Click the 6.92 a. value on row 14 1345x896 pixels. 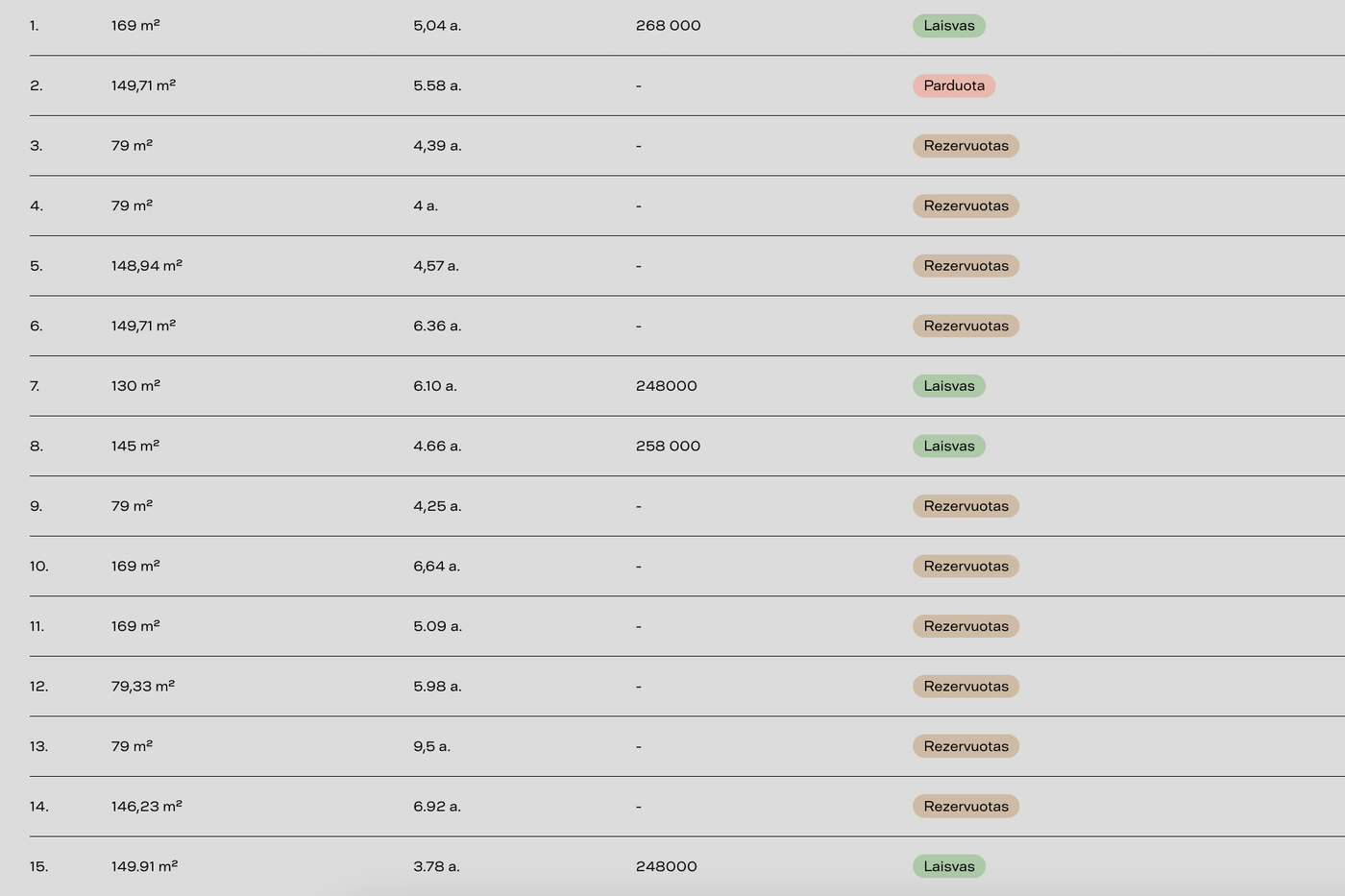pos(437,806)
